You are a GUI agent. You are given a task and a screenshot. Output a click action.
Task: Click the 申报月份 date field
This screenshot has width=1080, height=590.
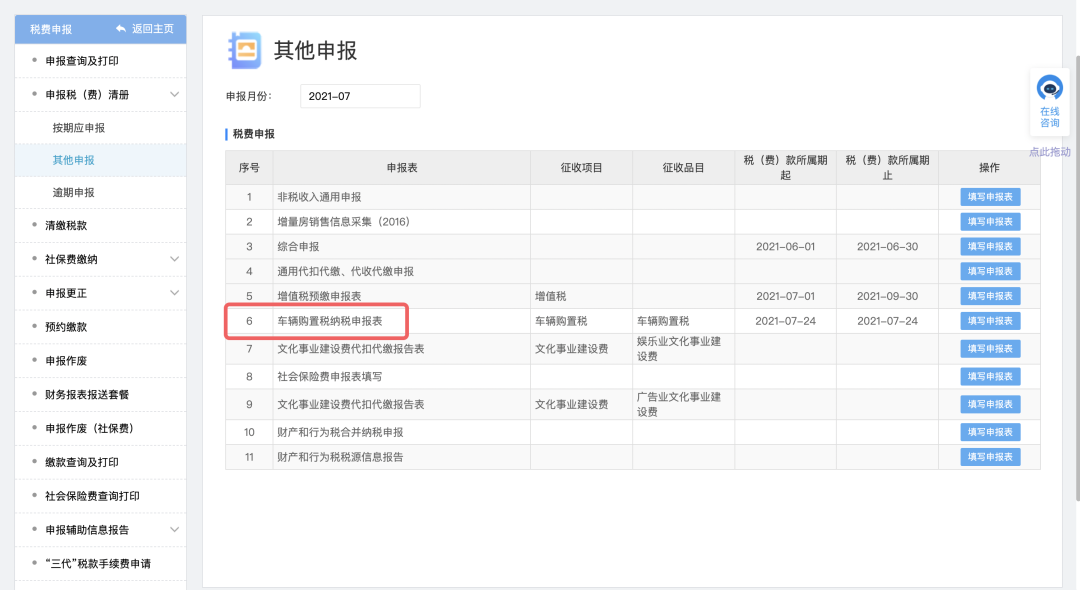point(360,96)
